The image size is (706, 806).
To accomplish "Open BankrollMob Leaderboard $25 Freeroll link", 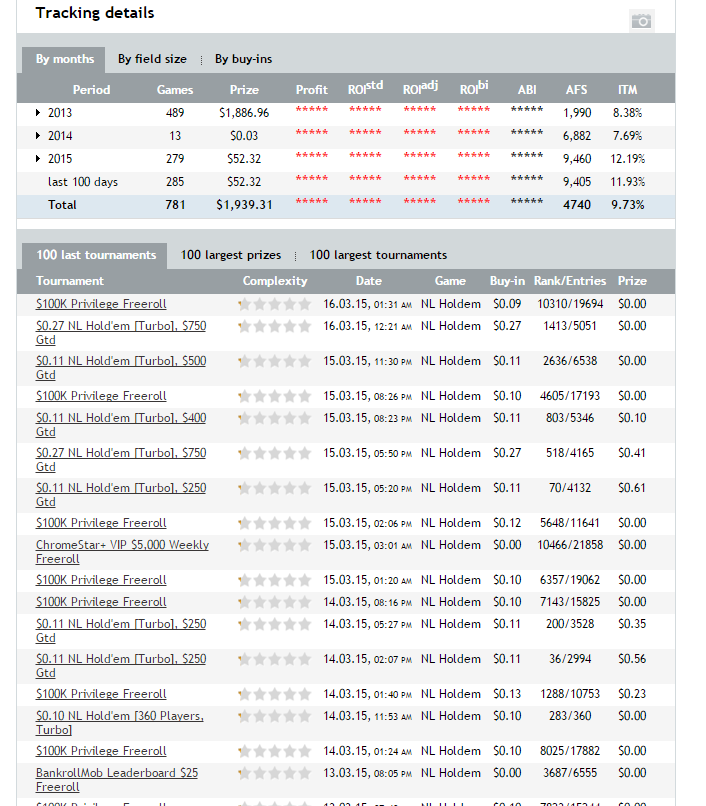I will (x=117, y=780).
